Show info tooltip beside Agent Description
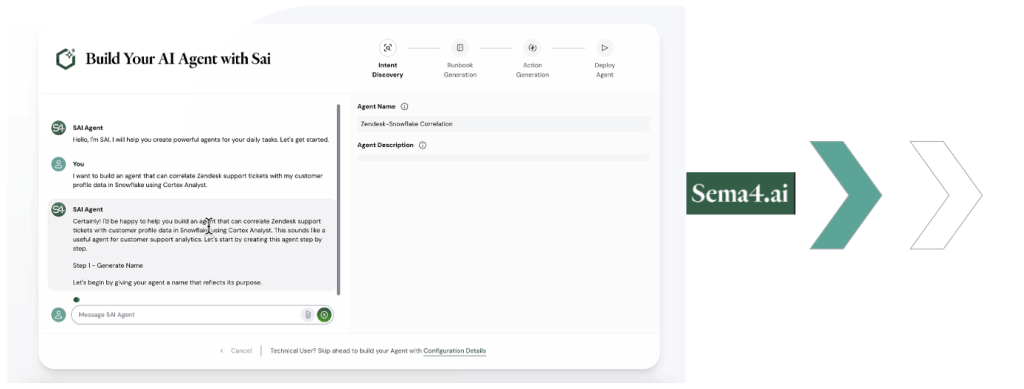 423,145
